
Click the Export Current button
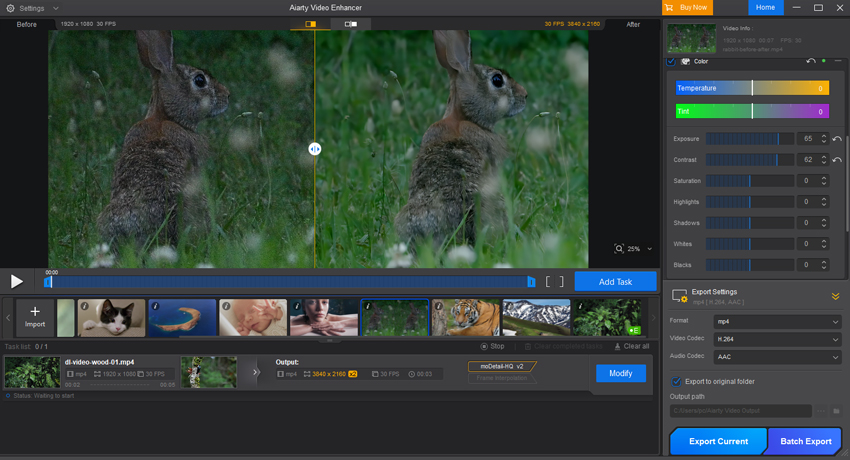click(x=718, y=441)
